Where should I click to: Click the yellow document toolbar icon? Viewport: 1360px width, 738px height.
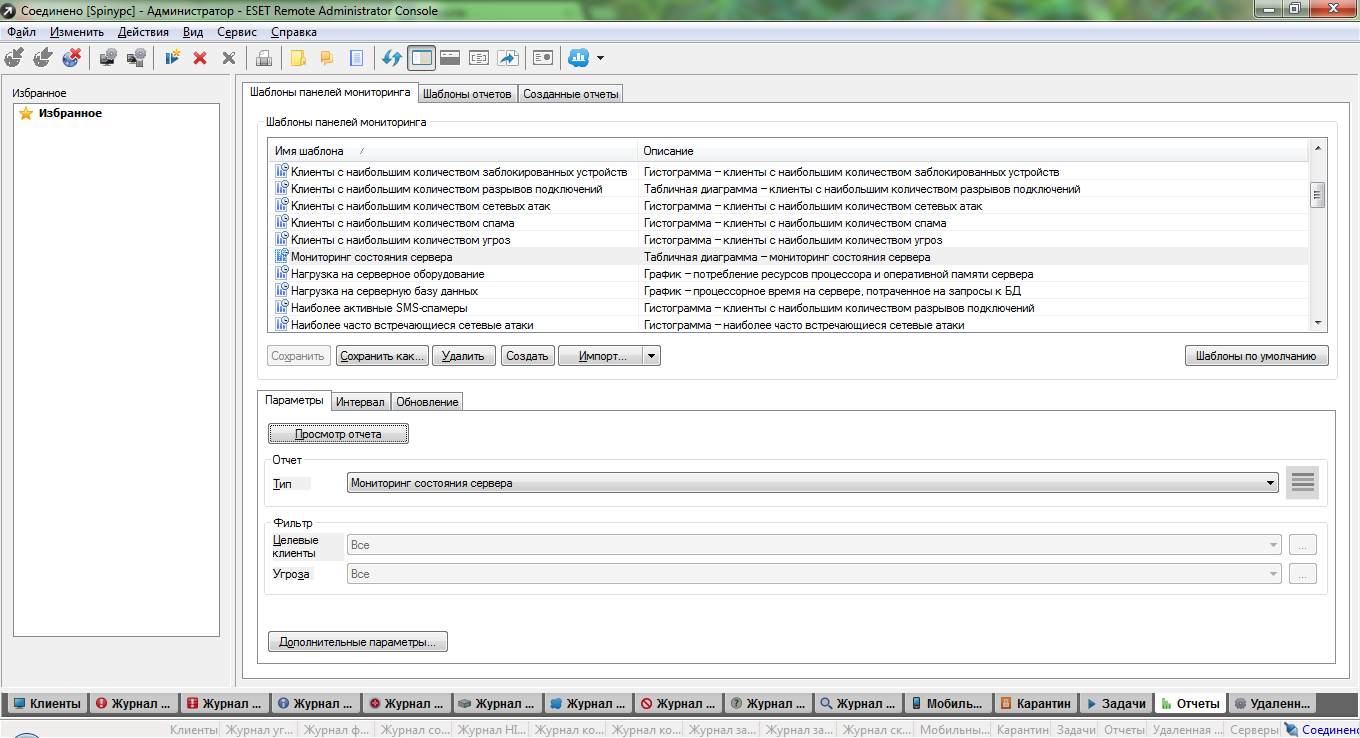[x=298, y=58]
